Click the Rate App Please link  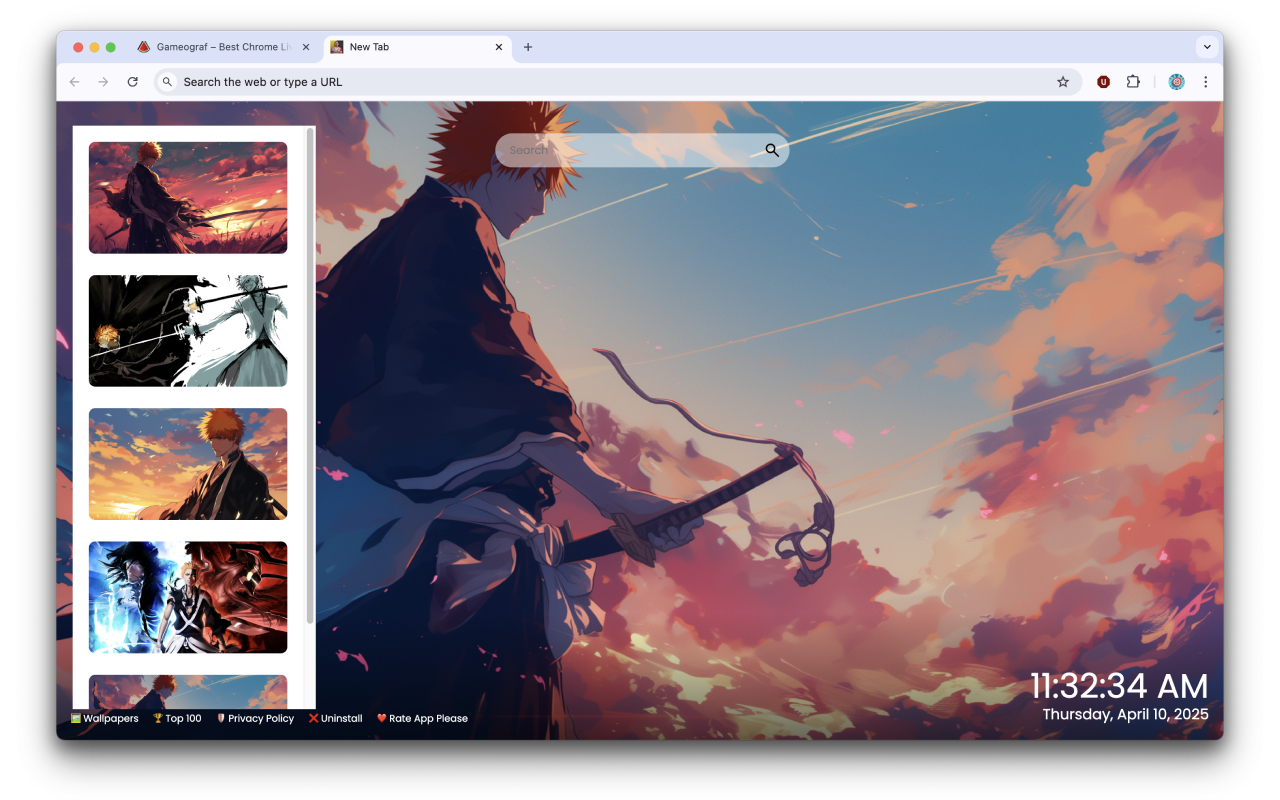[428, 718]
